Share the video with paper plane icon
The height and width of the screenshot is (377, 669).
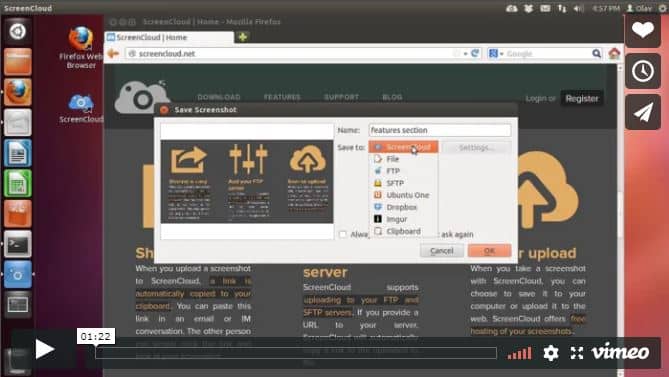click(643, 112)
